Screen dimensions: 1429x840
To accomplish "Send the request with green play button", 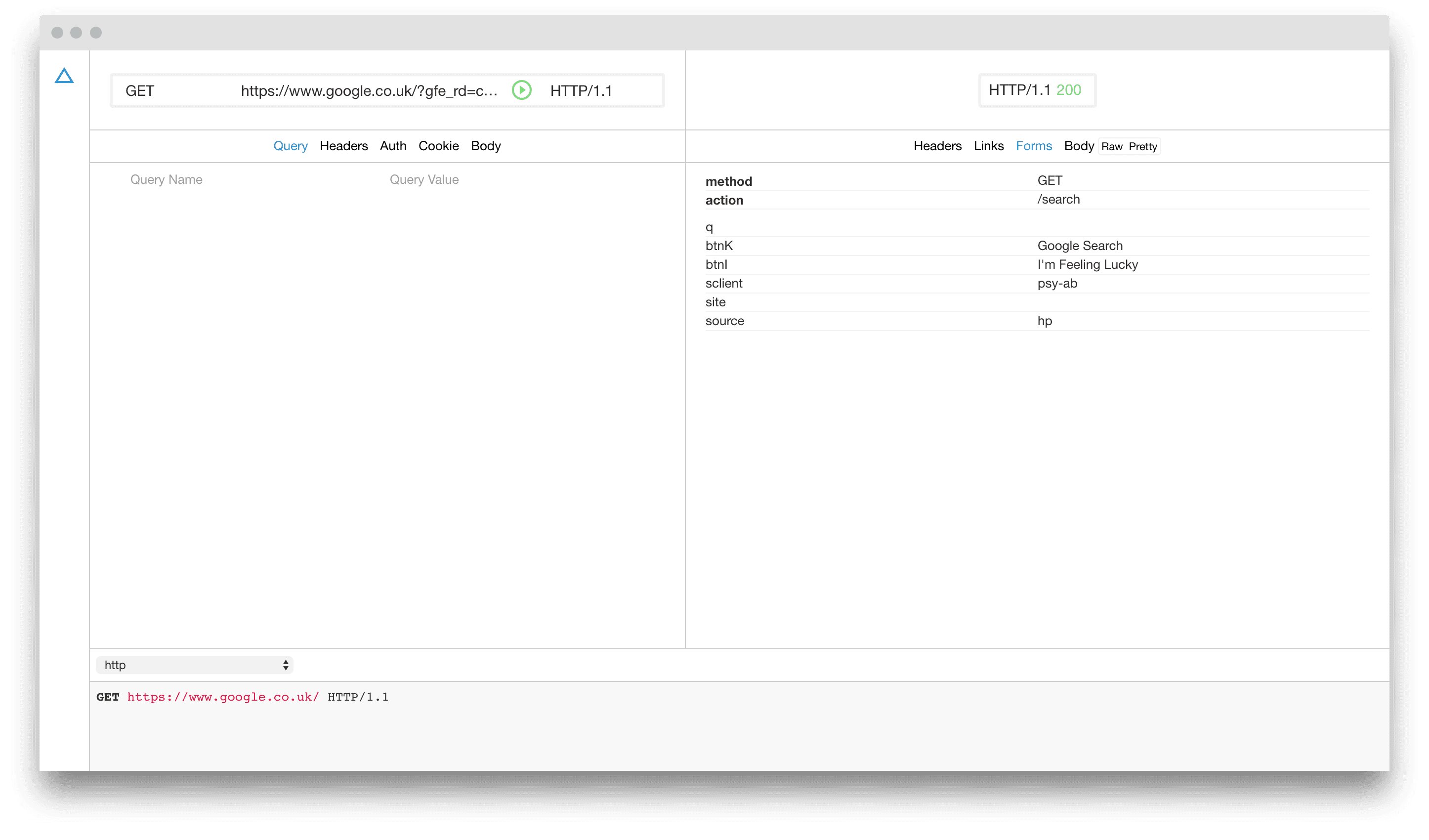I will pyautogui.click(x=522, y=90).
